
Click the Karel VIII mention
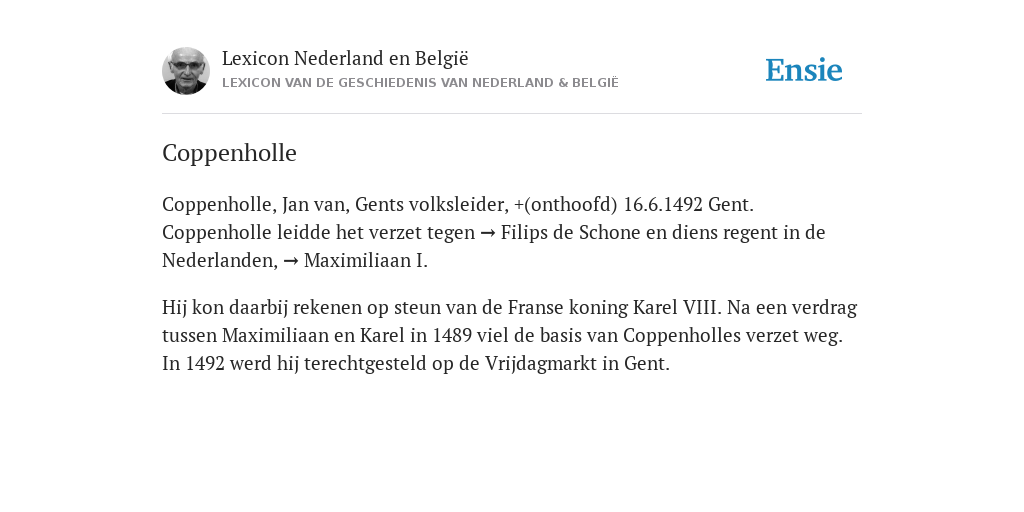tap(677, 307)
